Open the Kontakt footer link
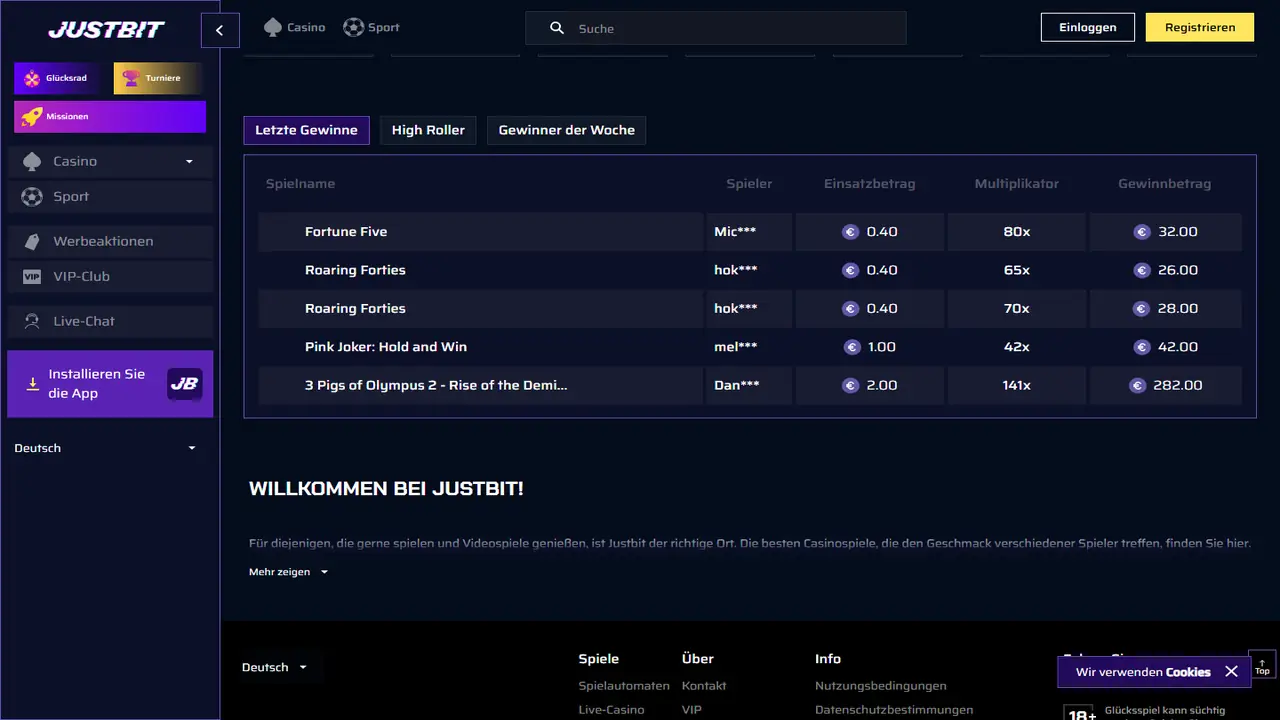Screen dimensions: 1280x720 coord(704,686)
